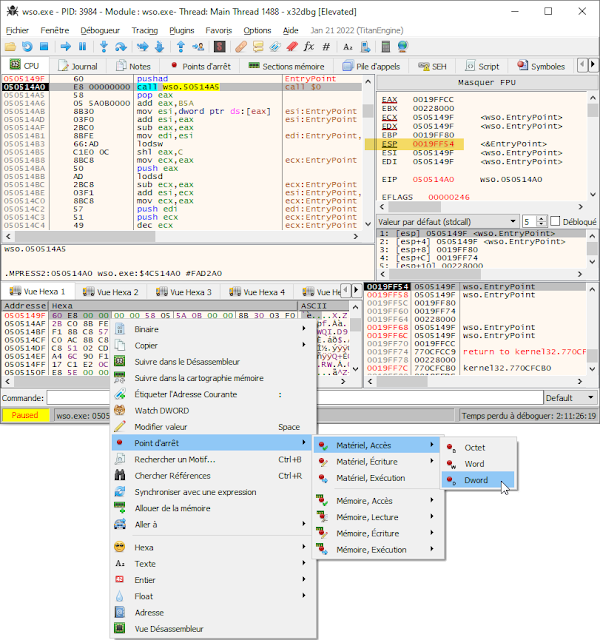Switch to the SEH tab
The height and width of the screenshot is (640, 600).
pos(432,66)
